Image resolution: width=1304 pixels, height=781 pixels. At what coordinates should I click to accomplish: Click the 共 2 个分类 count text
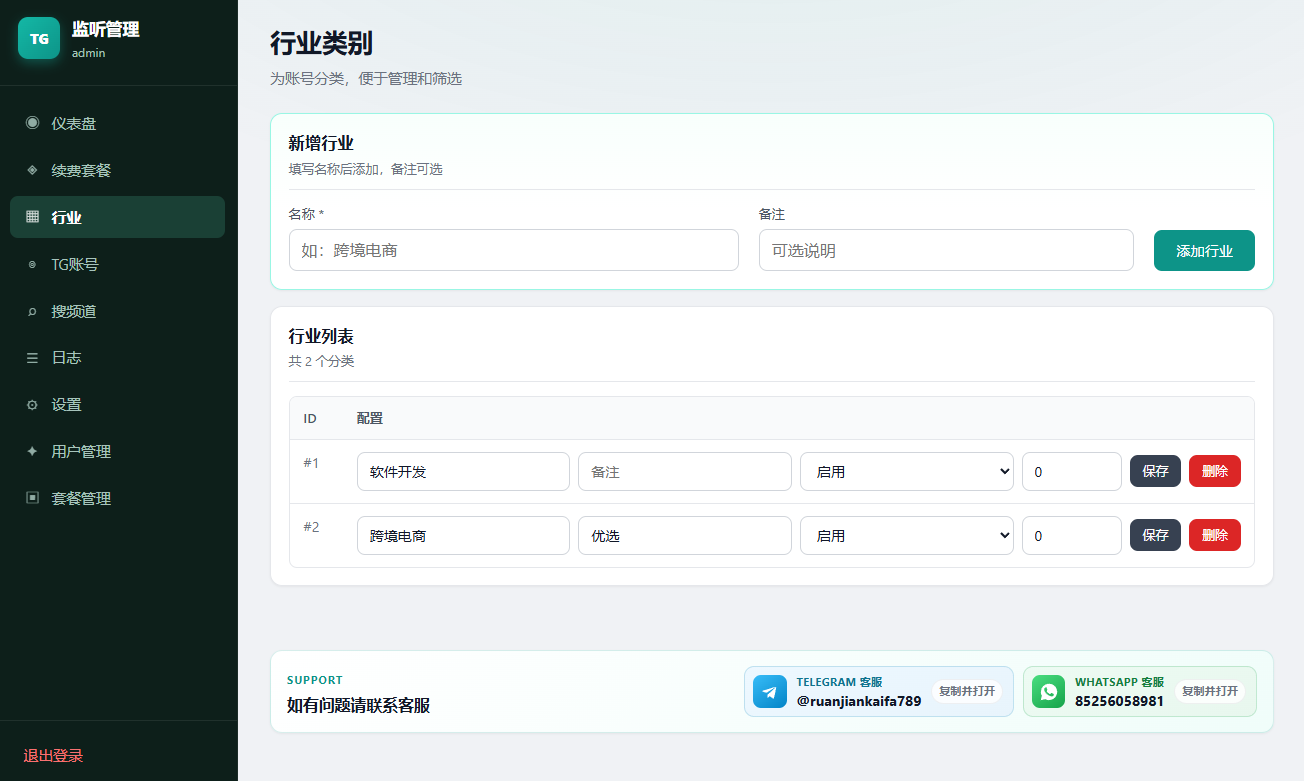pos(322,361)
